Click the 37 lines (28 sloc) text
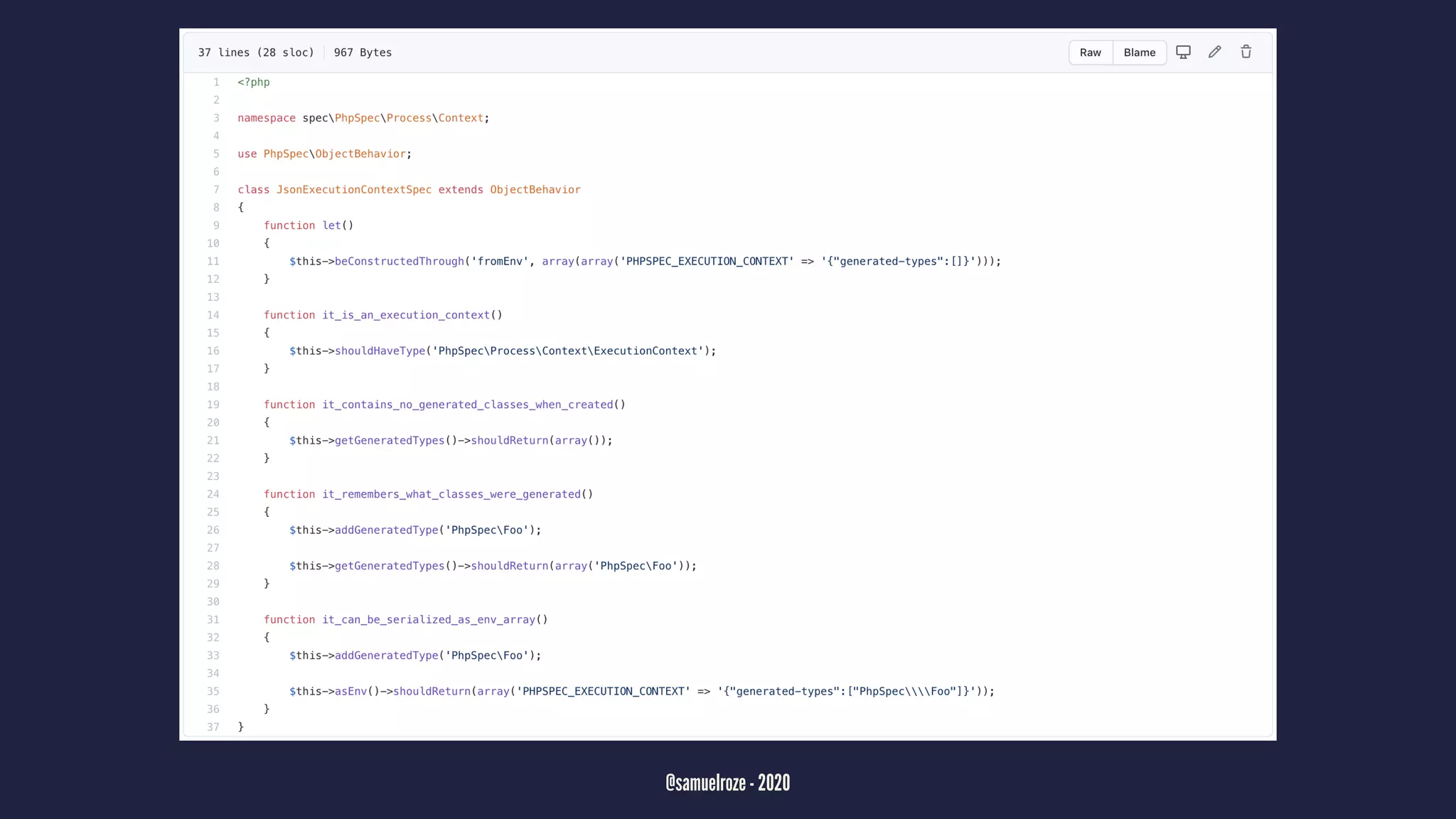This screenshot has width=1456, height=819. (x=256, y=53)
